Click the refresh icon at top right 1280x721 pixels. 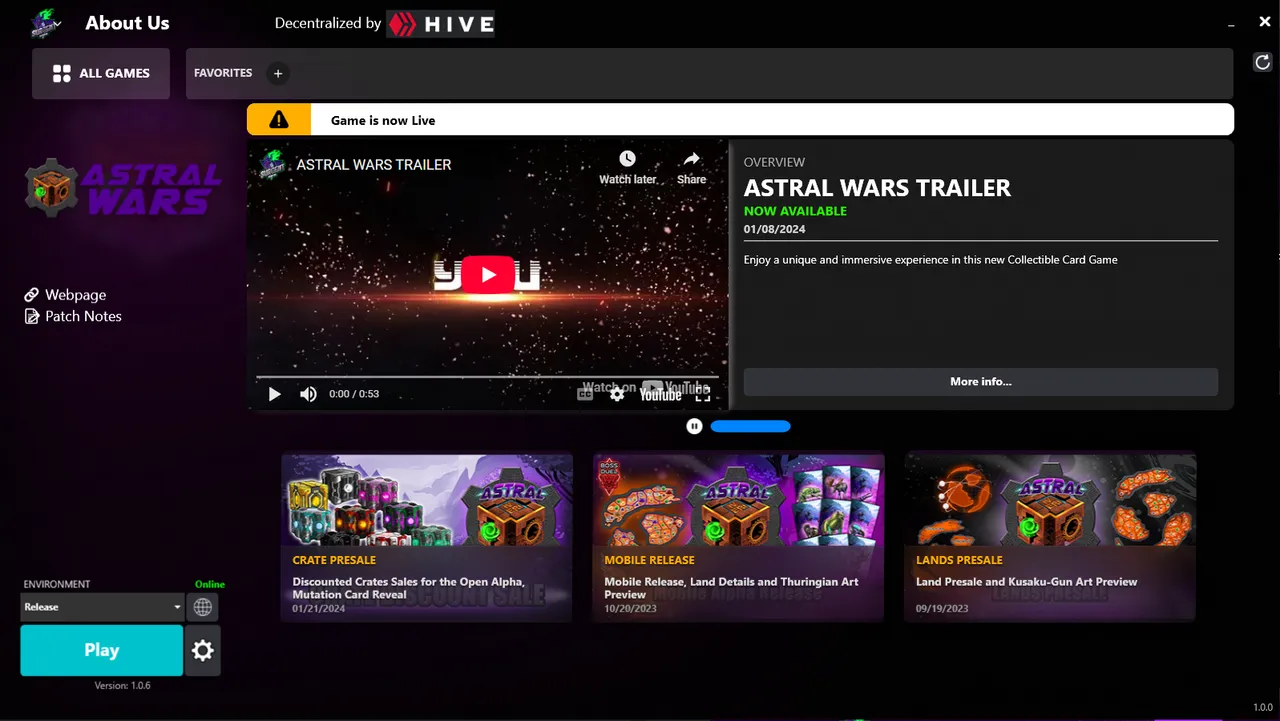[x=1262, y=63]
